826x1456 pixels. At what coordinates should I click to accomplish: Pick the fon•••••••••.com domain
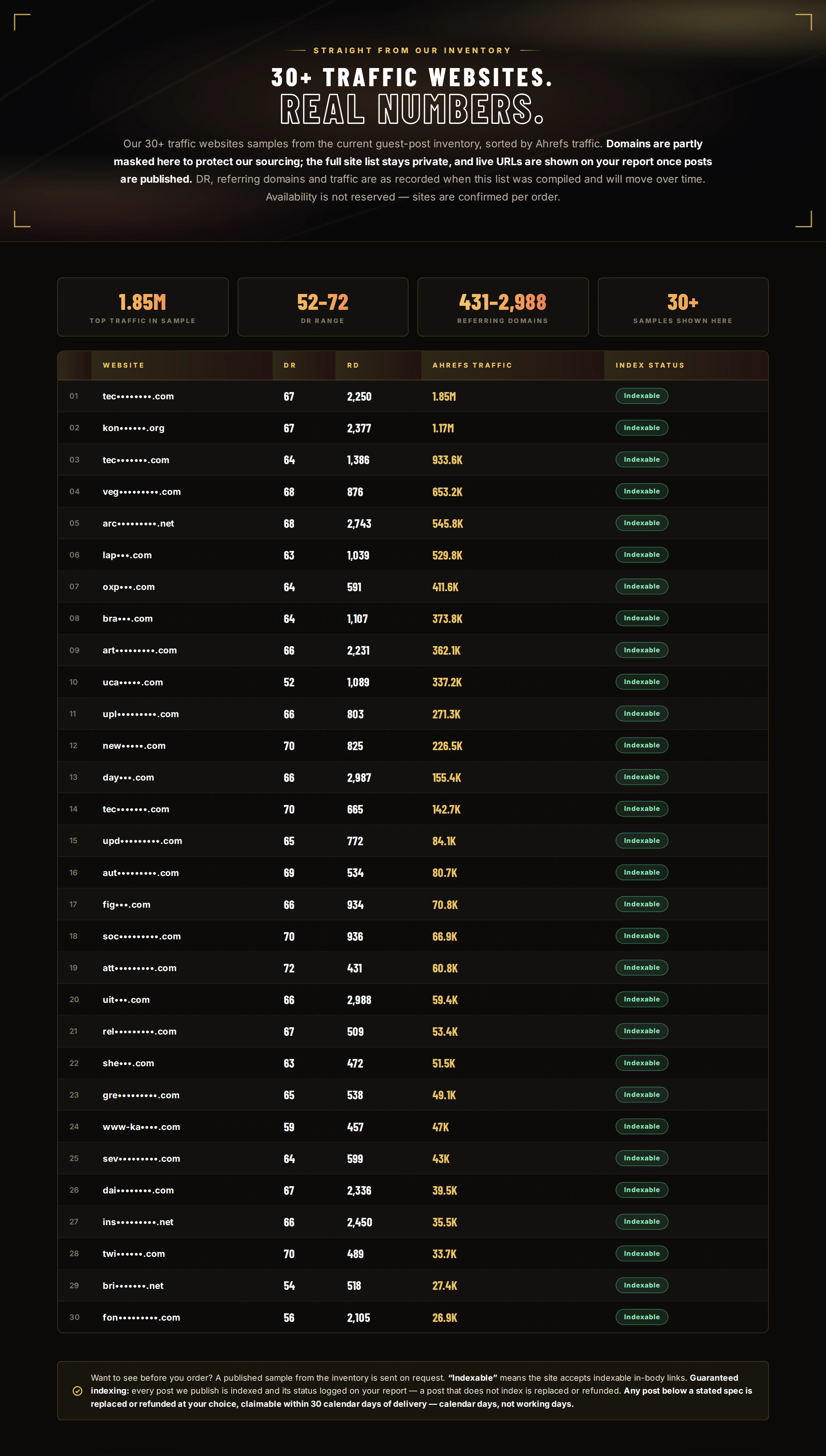(x=141, y=1317)
